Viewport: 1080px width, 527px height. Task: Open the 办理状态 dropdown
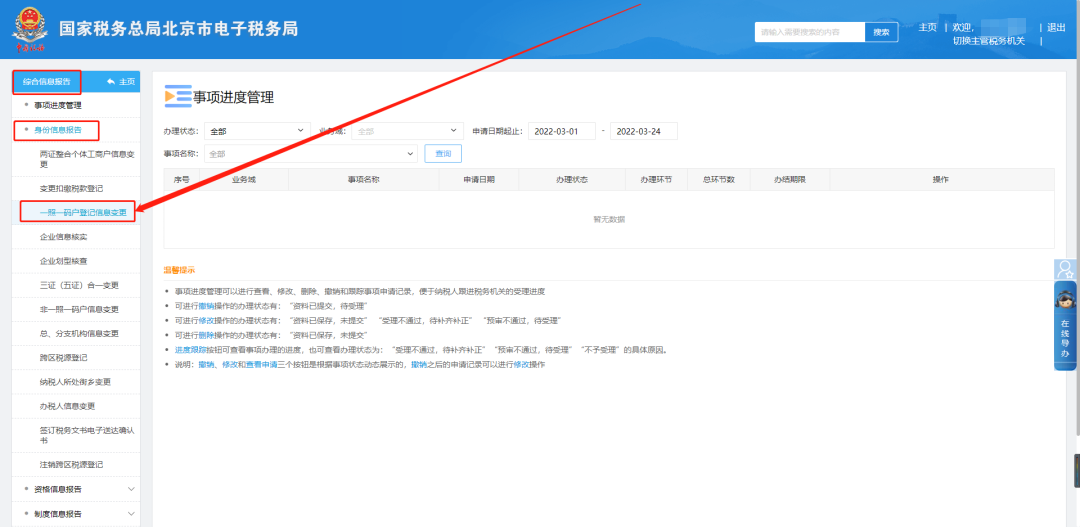258,131
